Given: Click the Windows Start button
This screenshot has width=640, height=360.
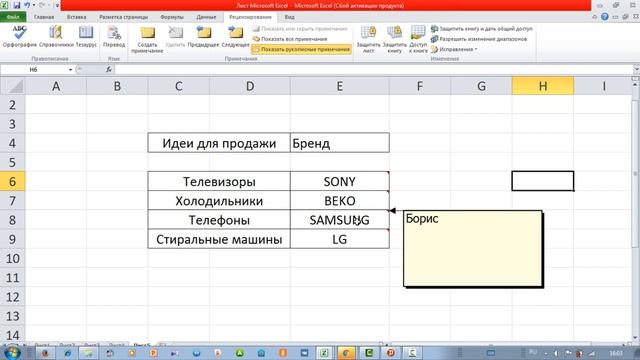Looking at the screenshot, I should [x=11, y=353].
